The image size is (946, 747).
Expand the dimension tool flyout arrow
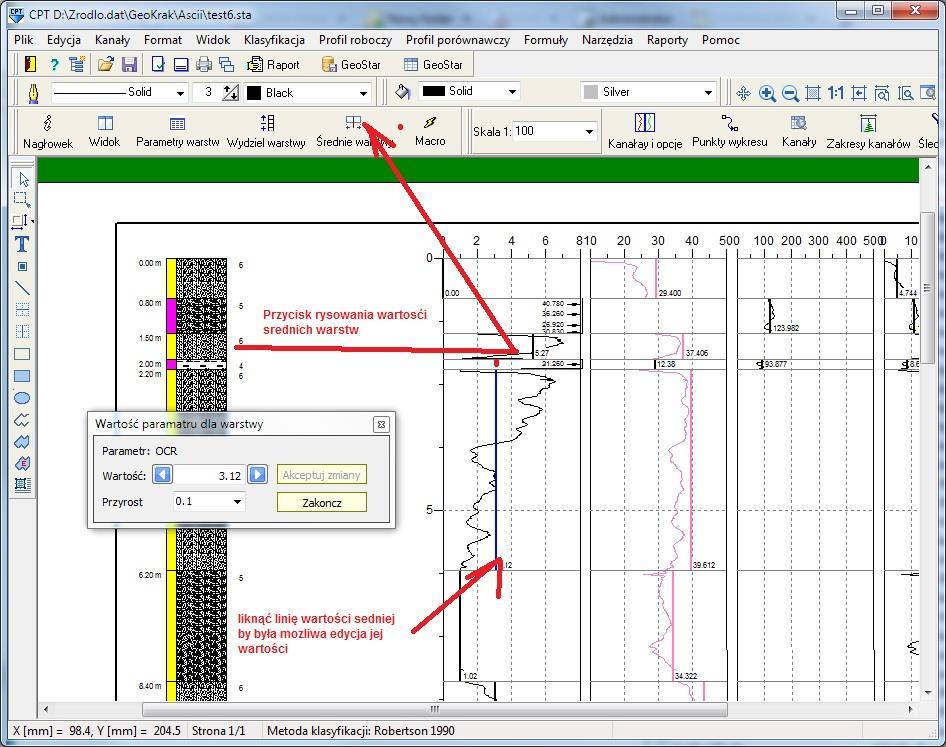[32, 221]
